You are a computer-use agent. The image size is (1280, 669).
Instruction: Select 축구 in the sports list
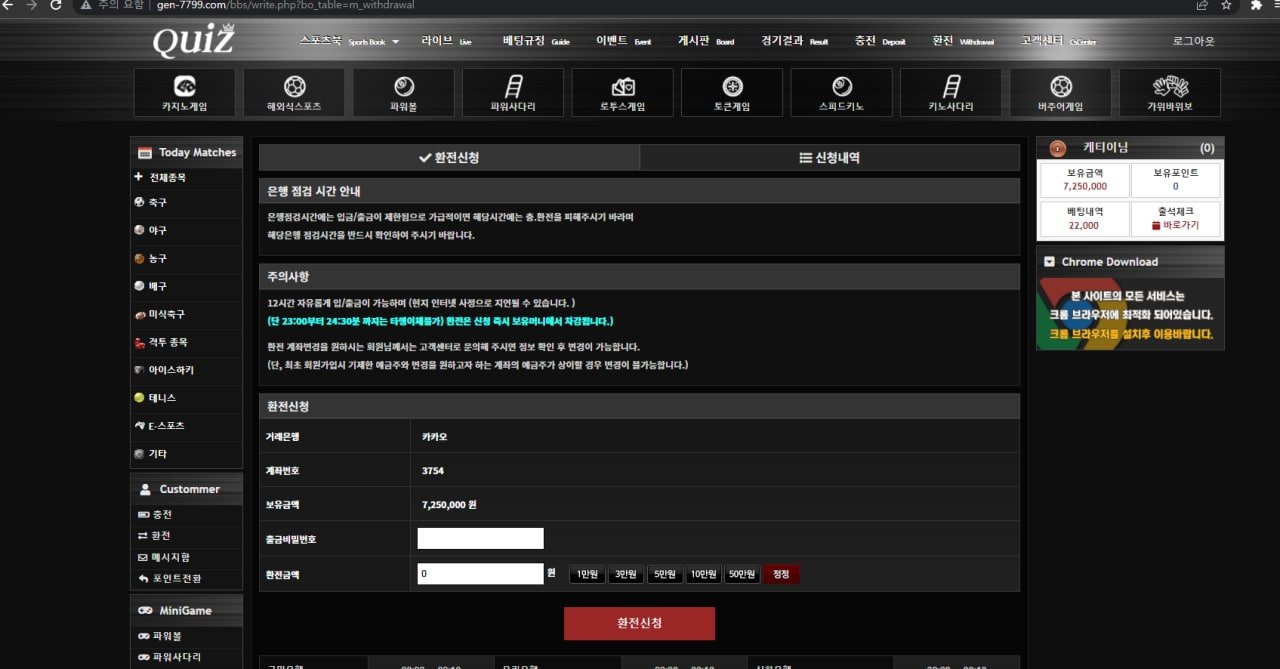pos(158,202)
